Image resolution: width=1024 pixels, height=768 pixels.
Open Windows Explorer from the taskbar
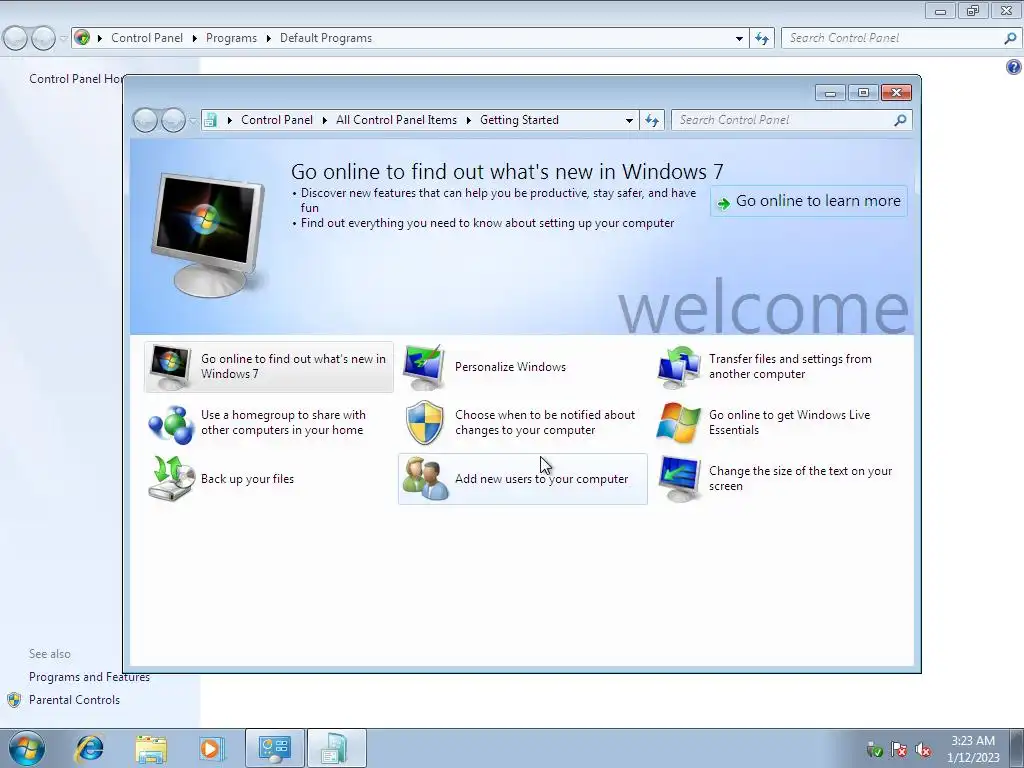[x=151, y=749]
